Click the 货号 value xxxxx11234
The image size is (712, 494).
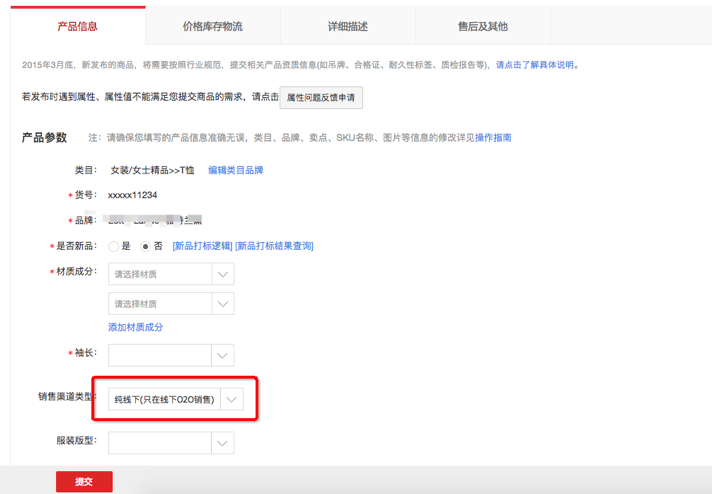tap(133, 195)
